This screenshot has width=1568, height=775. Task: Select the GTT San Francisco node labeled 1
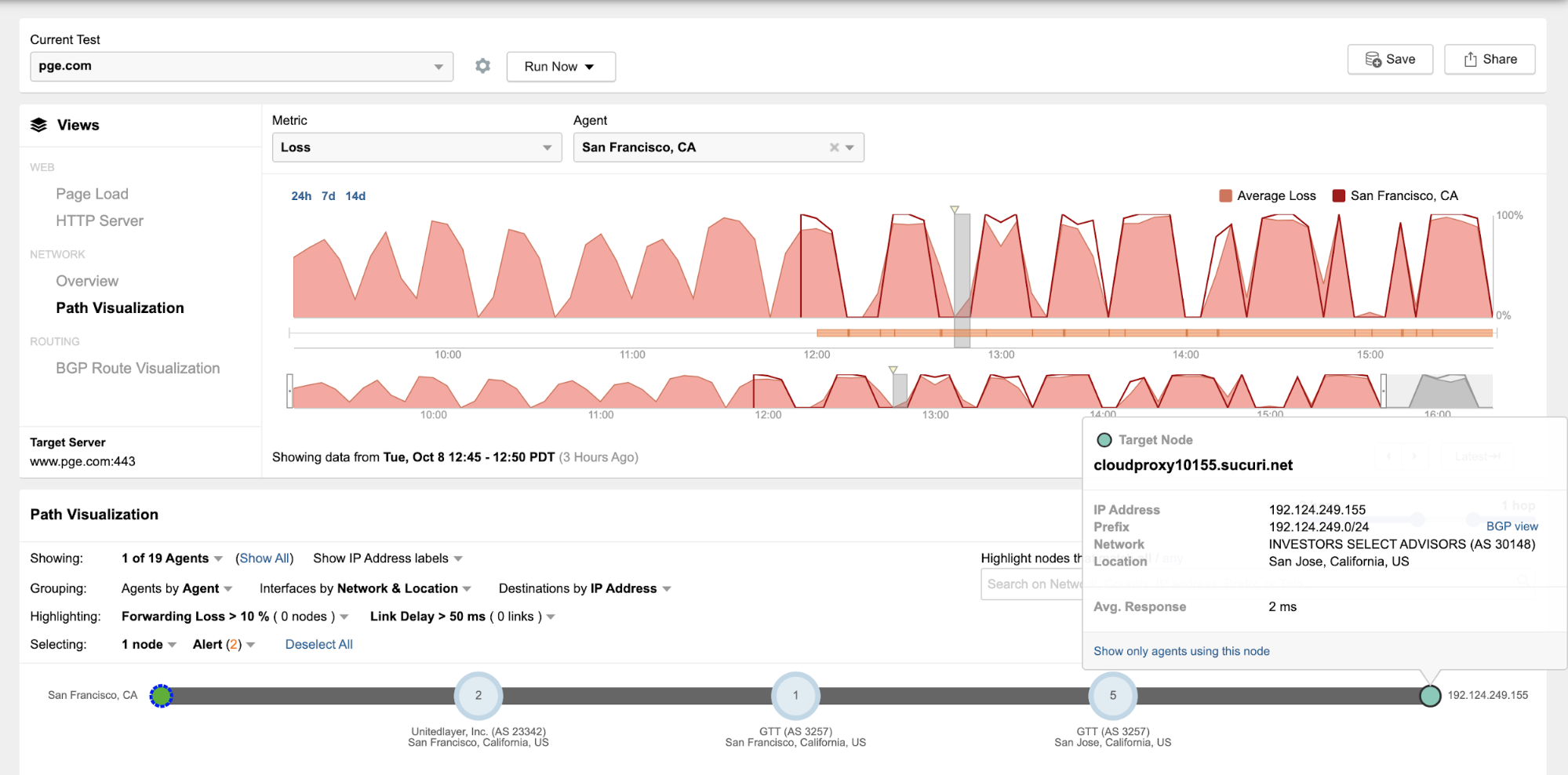(795, 696)
